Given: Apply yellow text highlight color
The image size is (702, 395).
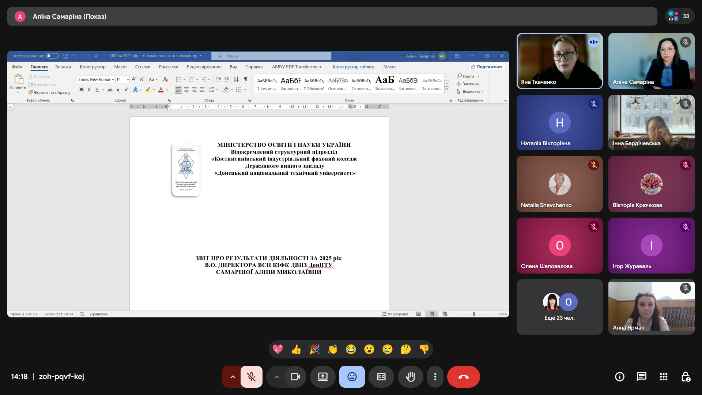Looking at the screenshot, I should [147, 90].
